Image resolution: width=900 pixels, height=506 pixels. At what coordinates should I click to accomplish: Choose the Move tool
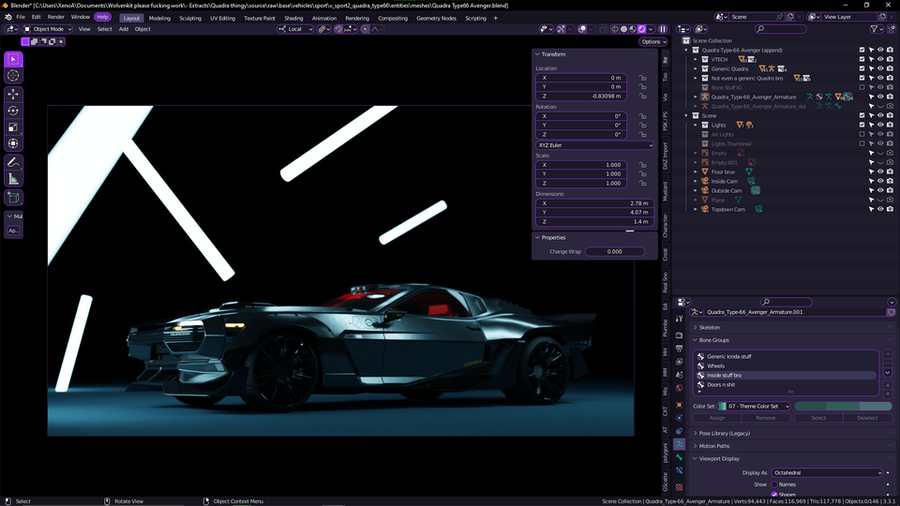(x=13, y=94)
